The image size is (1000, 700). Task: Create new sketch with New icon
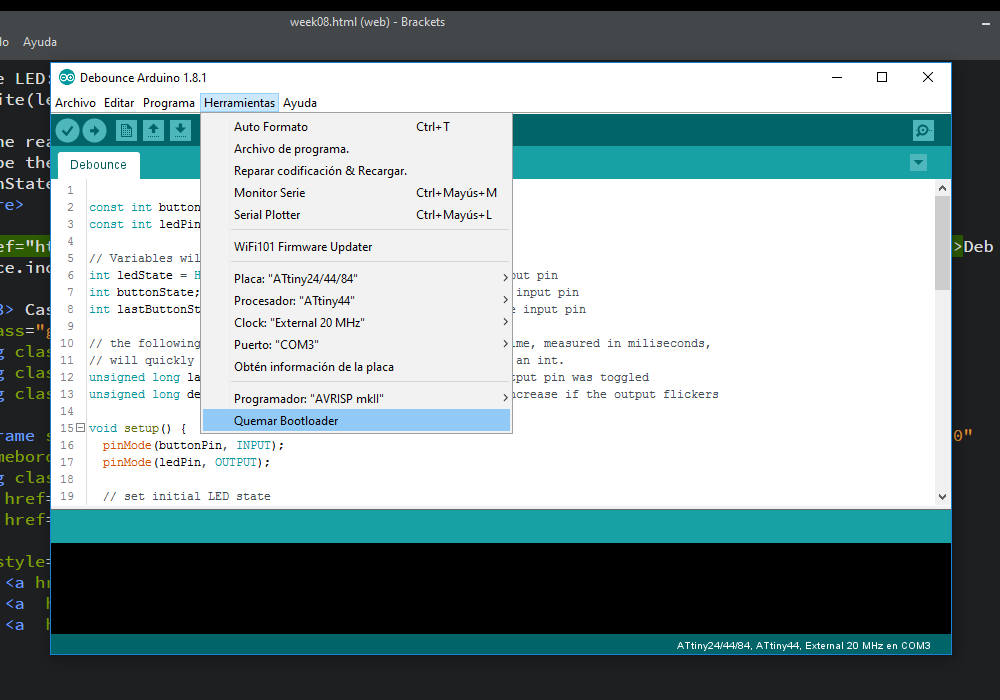pyautogui.click(x=126, y=131)
